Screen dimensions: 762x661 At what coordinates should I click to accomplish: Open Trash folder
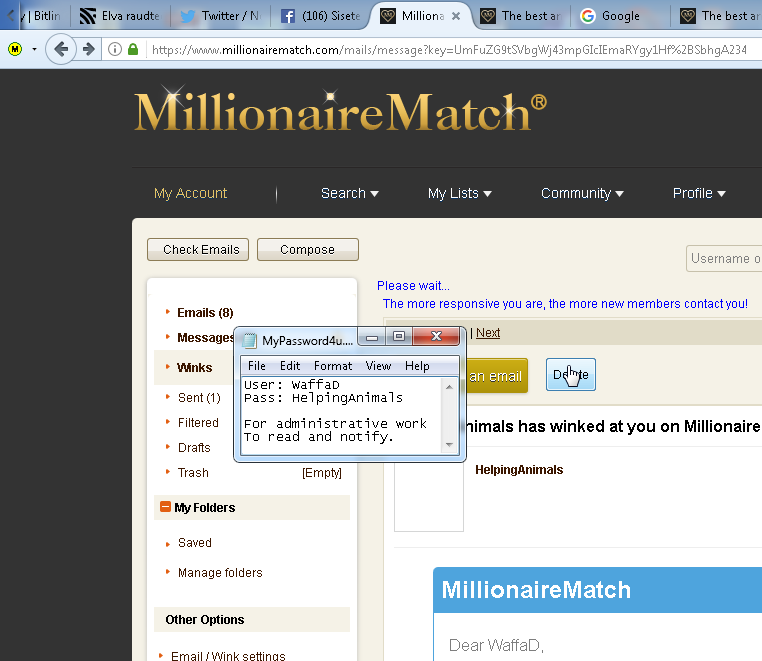tap(193, 472)
